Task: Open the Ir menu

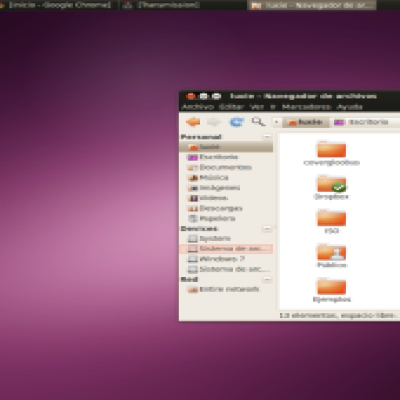Action: (273, 107)
